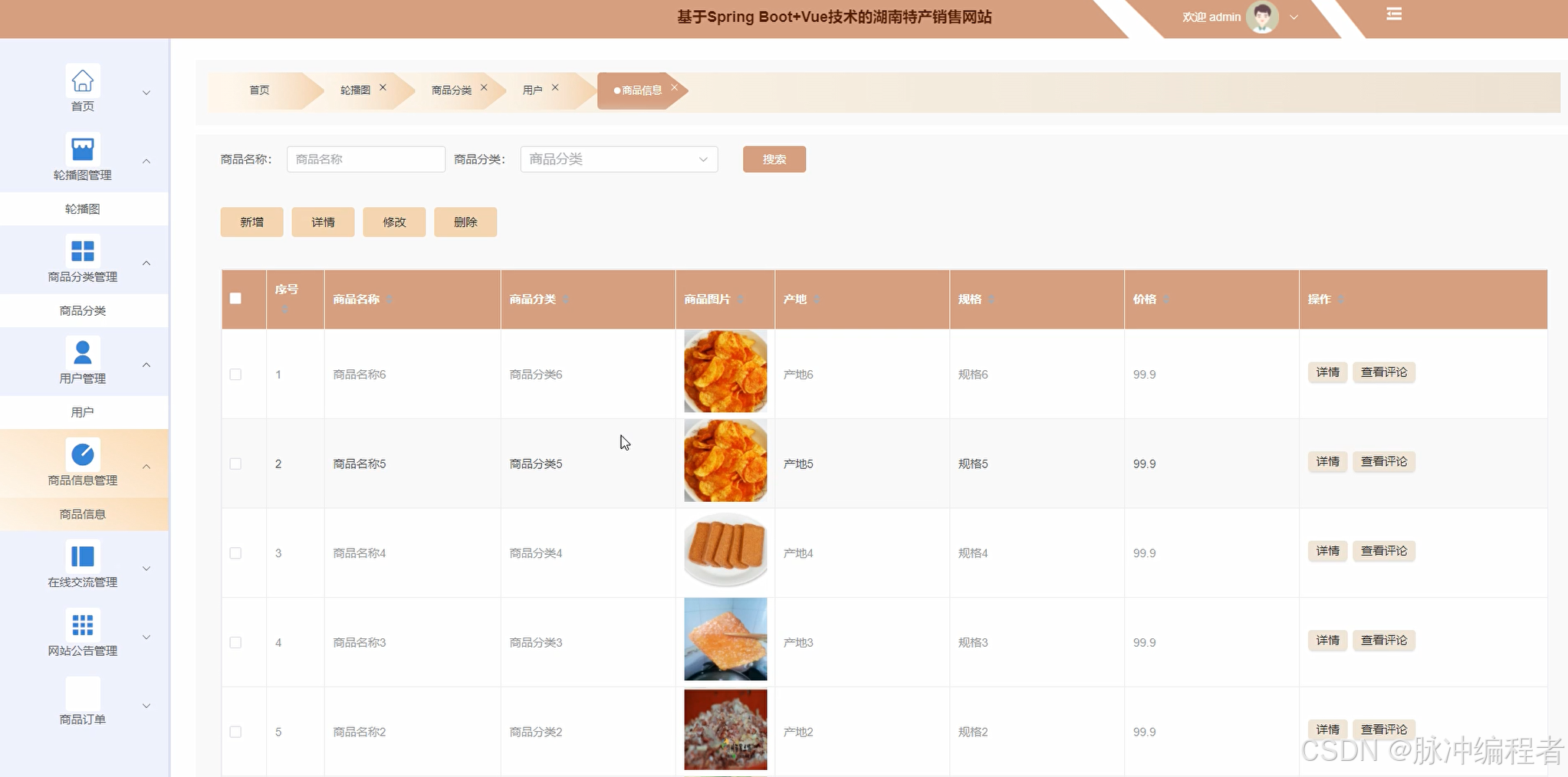
Task: Click the toolbar 详情 button
Action: coord(323,222)
